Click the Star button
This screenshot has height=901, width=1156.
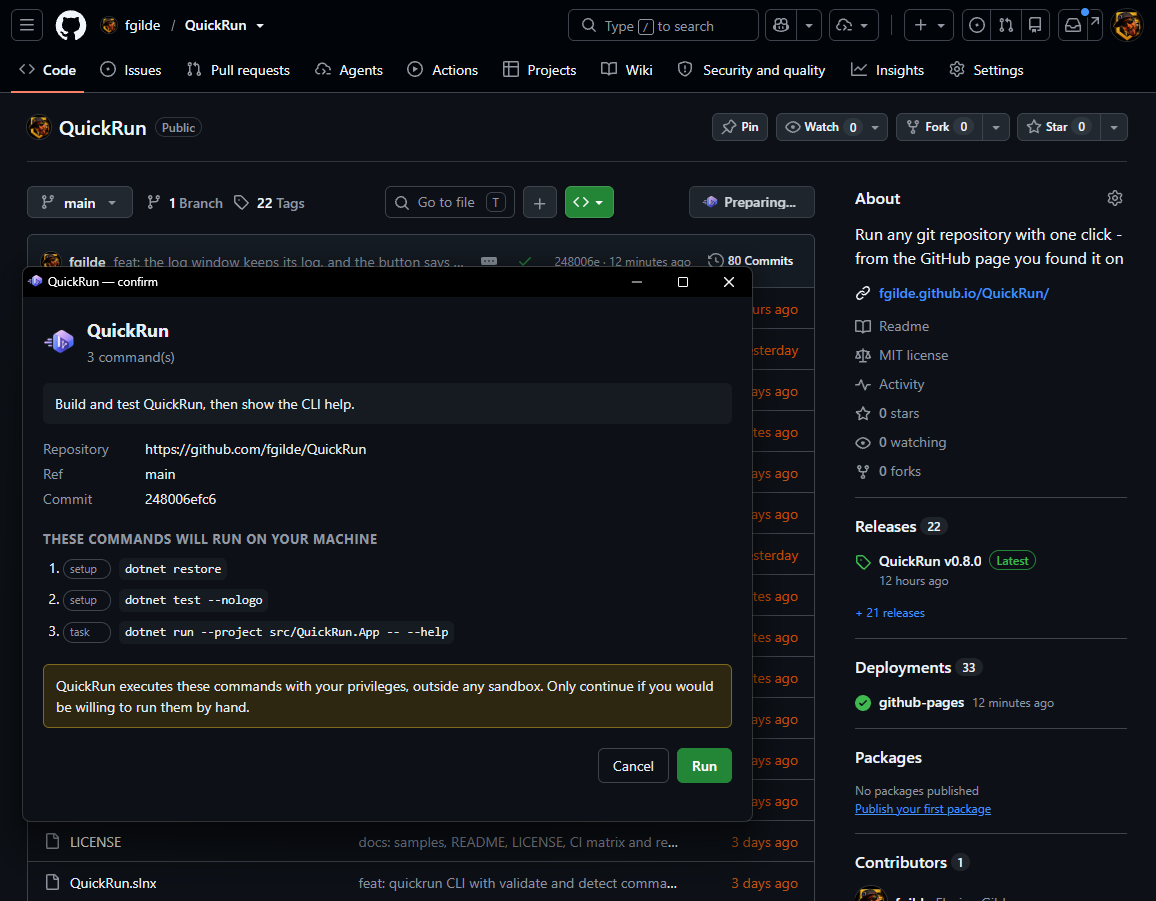(x=1059, y=127)
